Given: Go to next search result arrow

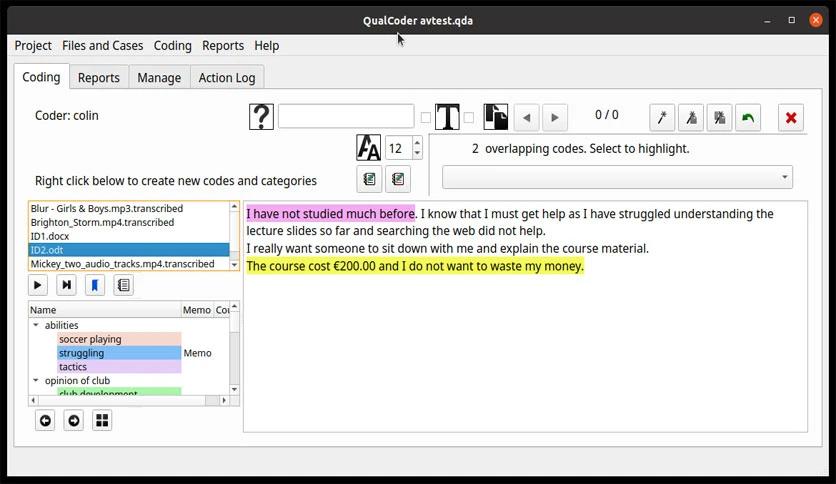Looking at the screenshot, I should tap(554, 117).
